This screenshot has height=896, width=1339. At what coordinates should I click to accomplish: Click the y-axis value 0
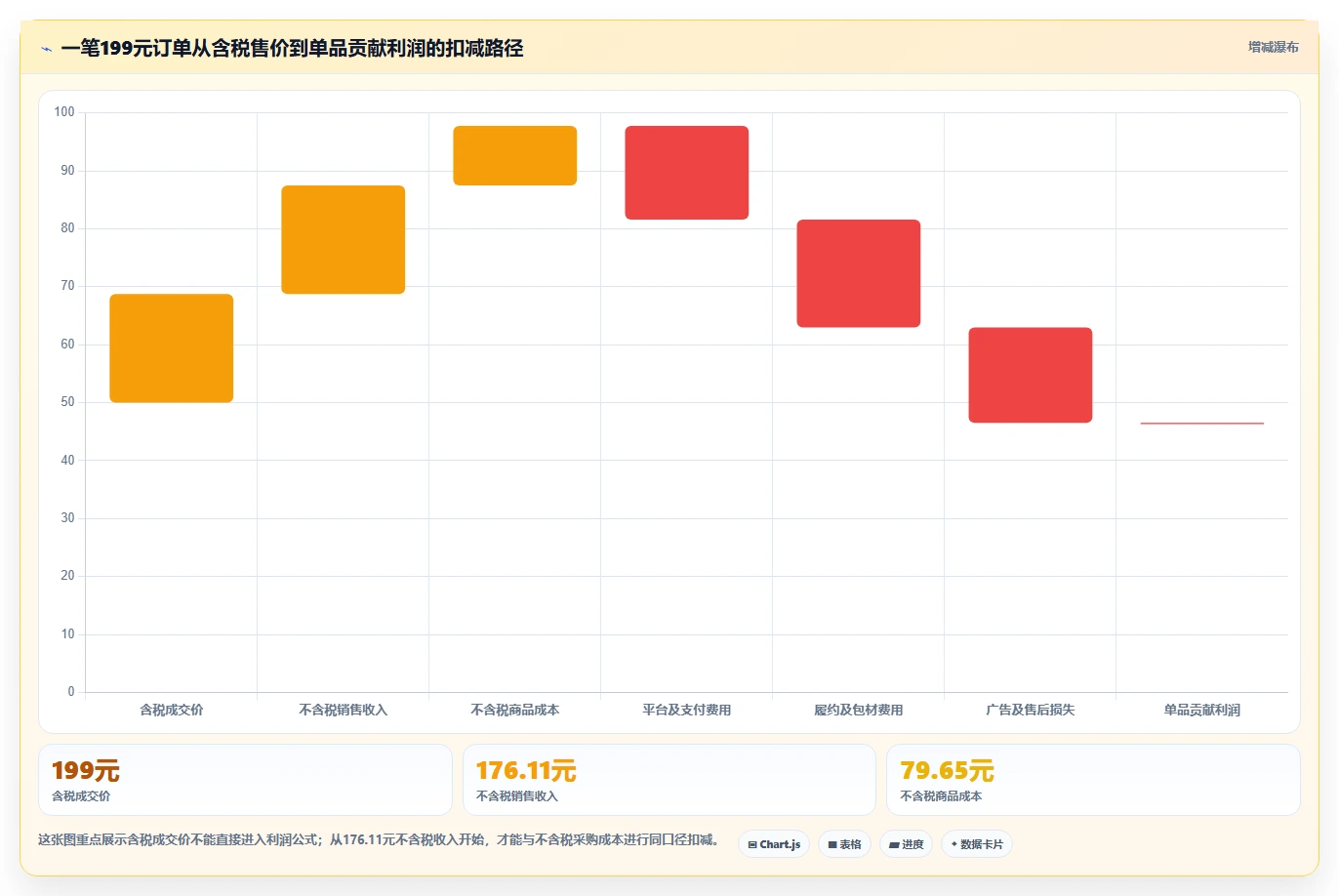(x=70, y=692)
